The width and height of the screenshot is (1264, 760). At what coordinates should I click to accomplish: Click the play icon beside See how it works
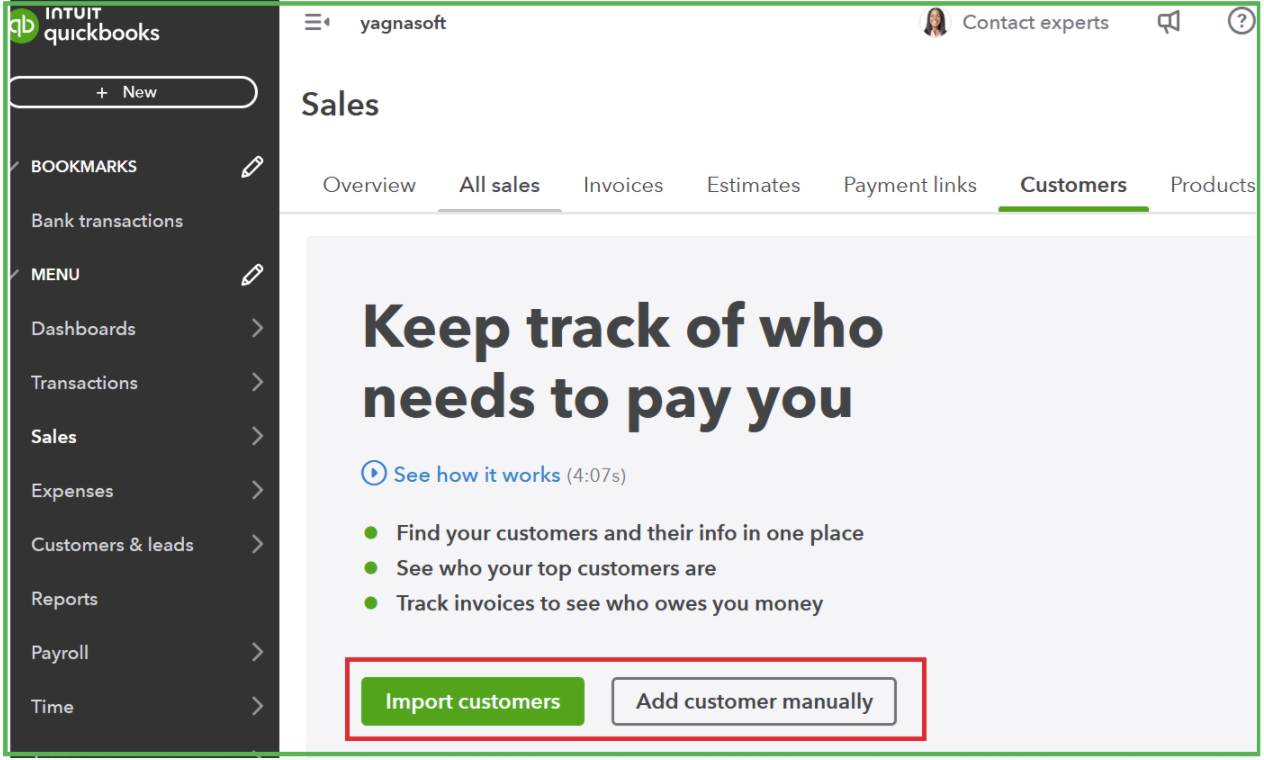pyautogui.click(x=374, y=473)
